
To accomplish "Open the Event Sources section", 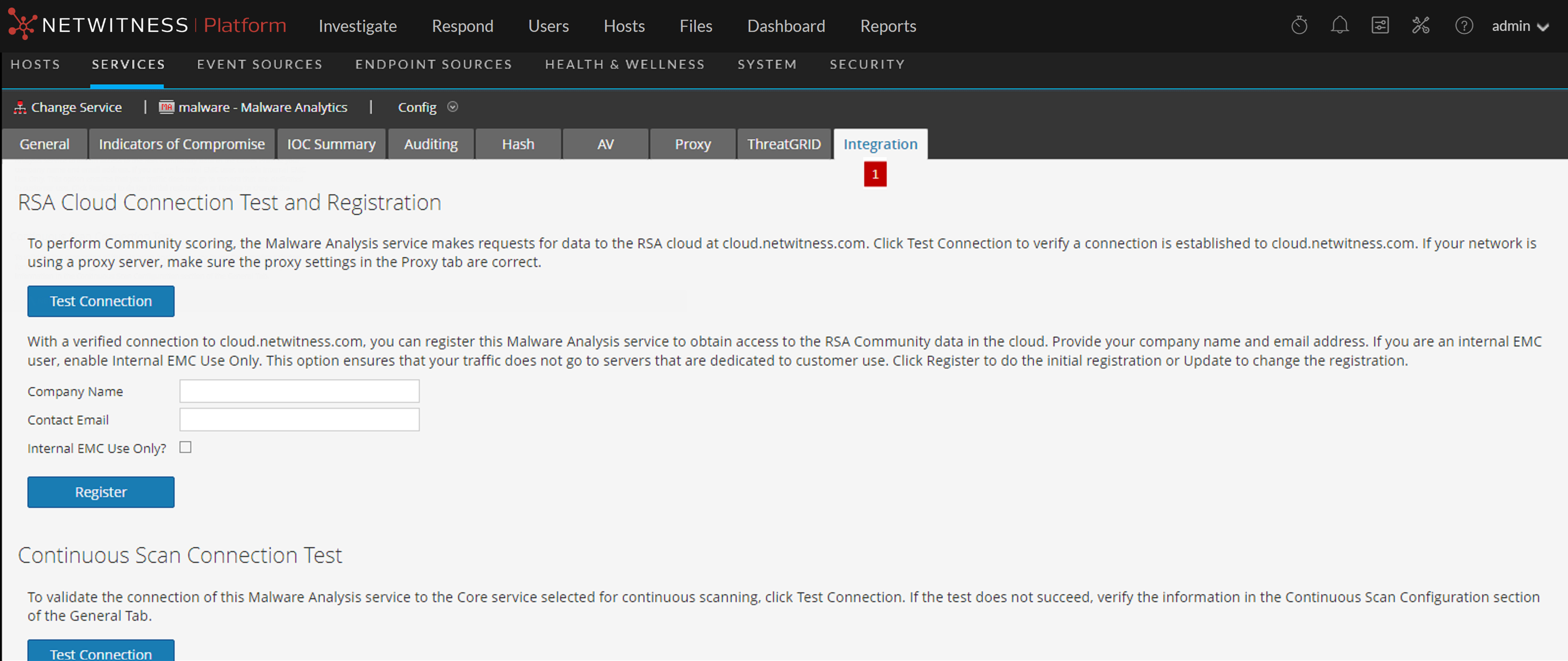I will point(259,65).
